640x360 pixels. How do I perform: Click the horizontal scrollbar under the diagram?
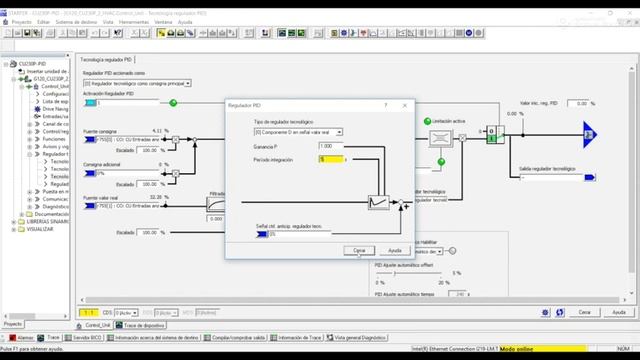click(x=352, y=300)
